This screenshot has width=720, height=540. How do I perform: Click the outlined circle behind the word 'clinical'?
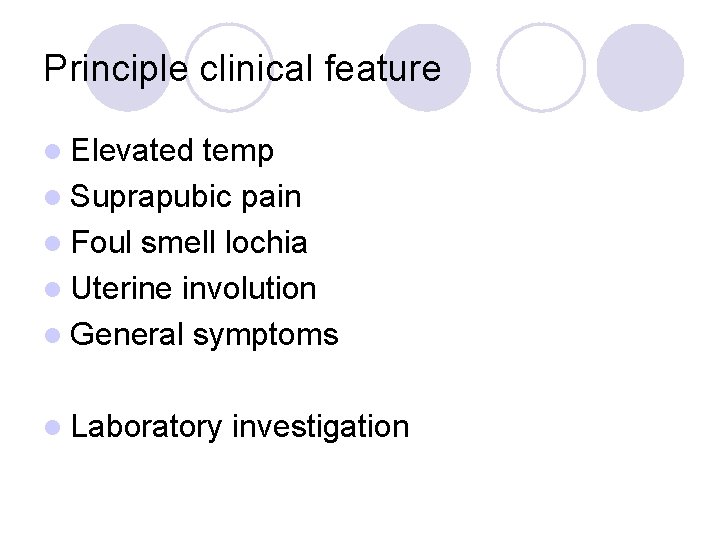point(229,66)
